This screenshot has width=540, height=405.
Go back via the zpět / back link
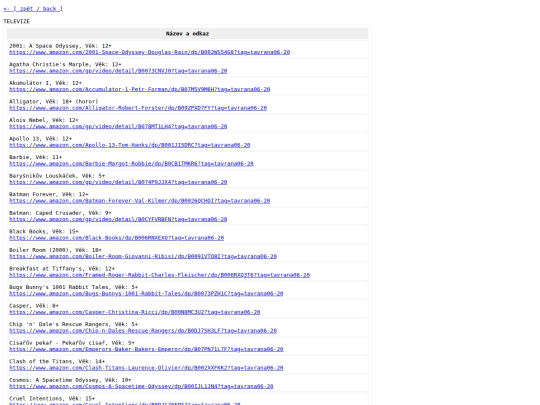[33, 9]
